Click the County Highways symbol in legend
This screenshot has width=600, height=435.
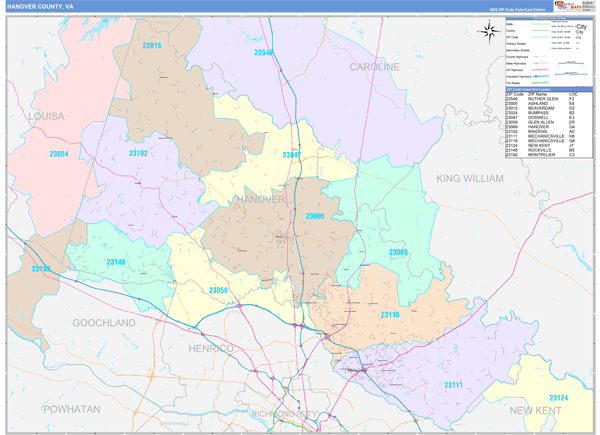[x=538, y=56]
